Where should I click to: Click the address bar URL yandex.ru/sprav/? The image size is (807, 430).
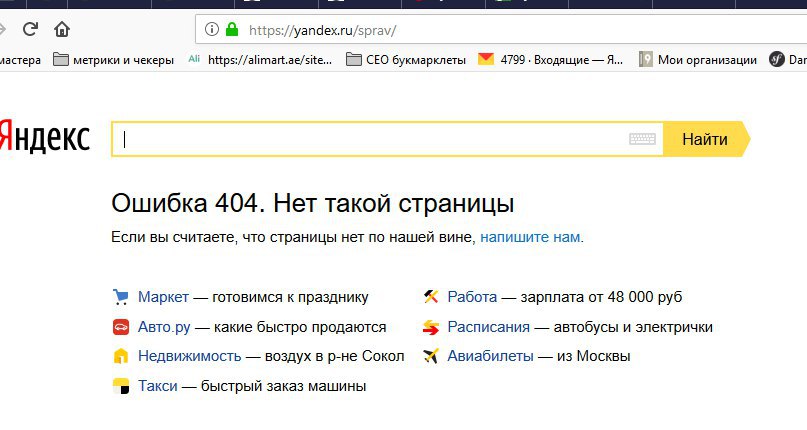[322, 30]
